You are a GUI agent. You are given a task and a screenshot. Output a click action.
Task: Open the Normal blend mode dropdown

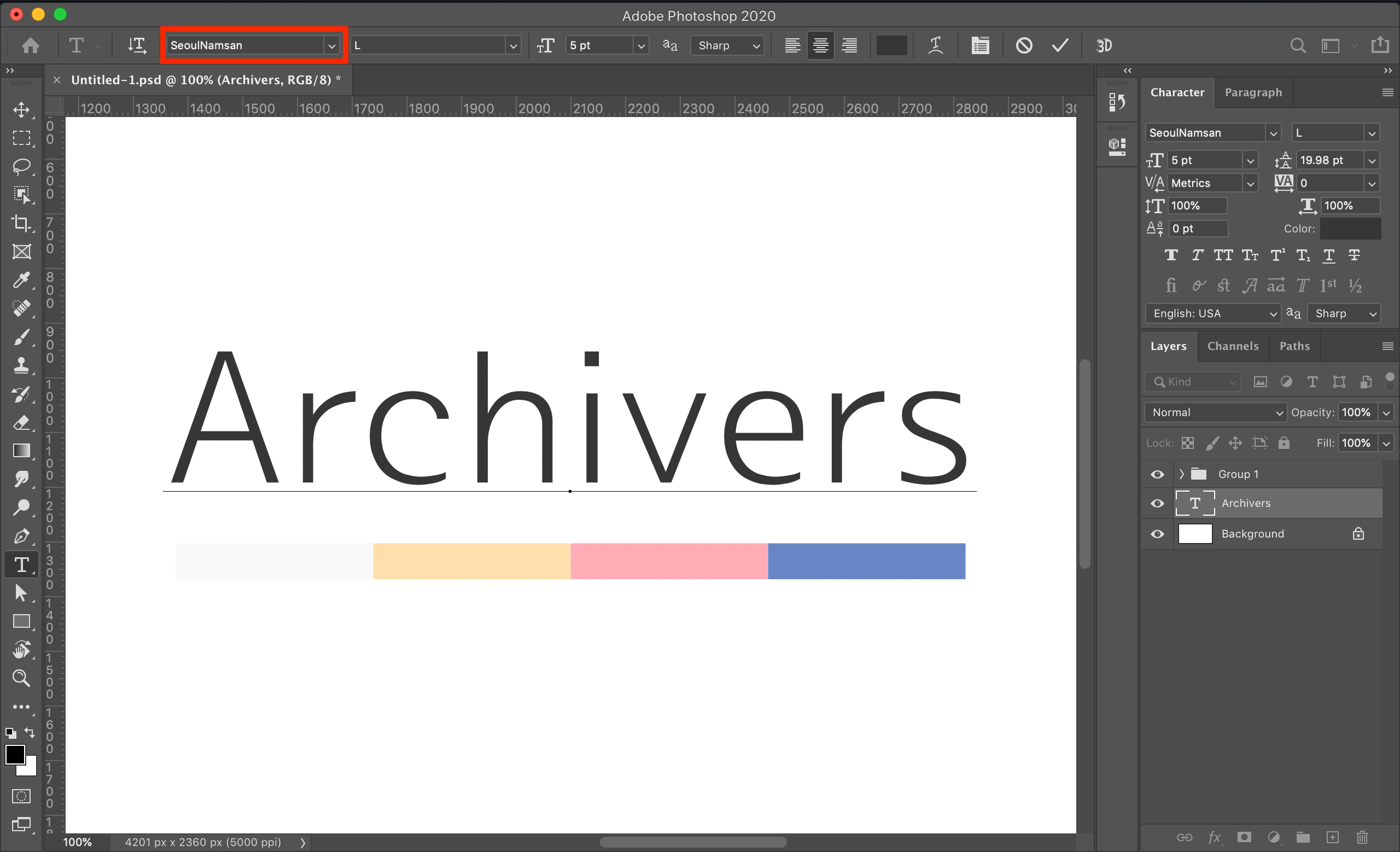[x=1215, y=412]
